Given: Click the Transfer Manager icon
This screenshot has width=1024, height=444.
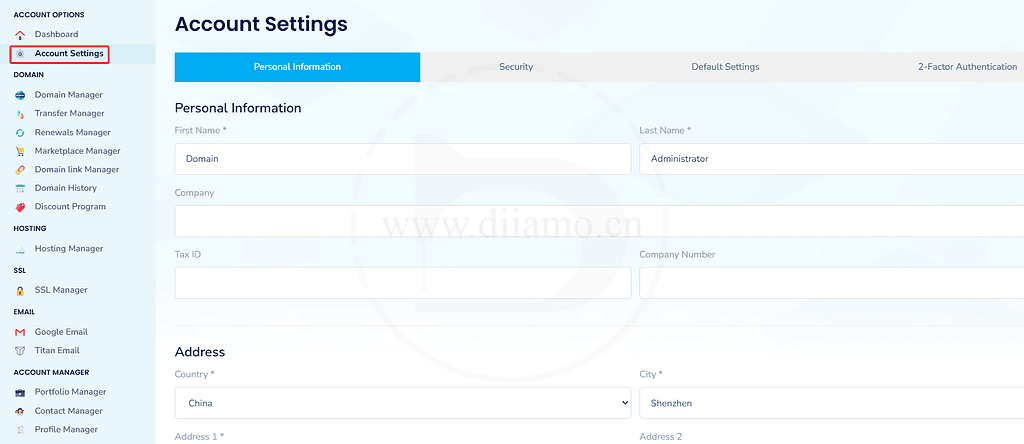Looking at the screenshot, I should click(x=20, y=114).
